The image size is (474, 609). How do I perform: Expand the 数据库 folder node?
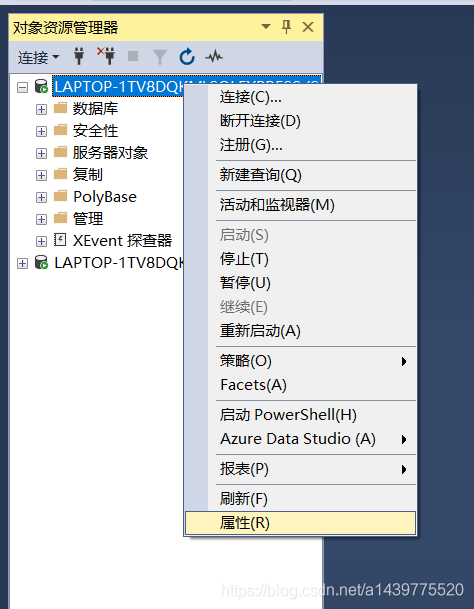tap(41, 109)
